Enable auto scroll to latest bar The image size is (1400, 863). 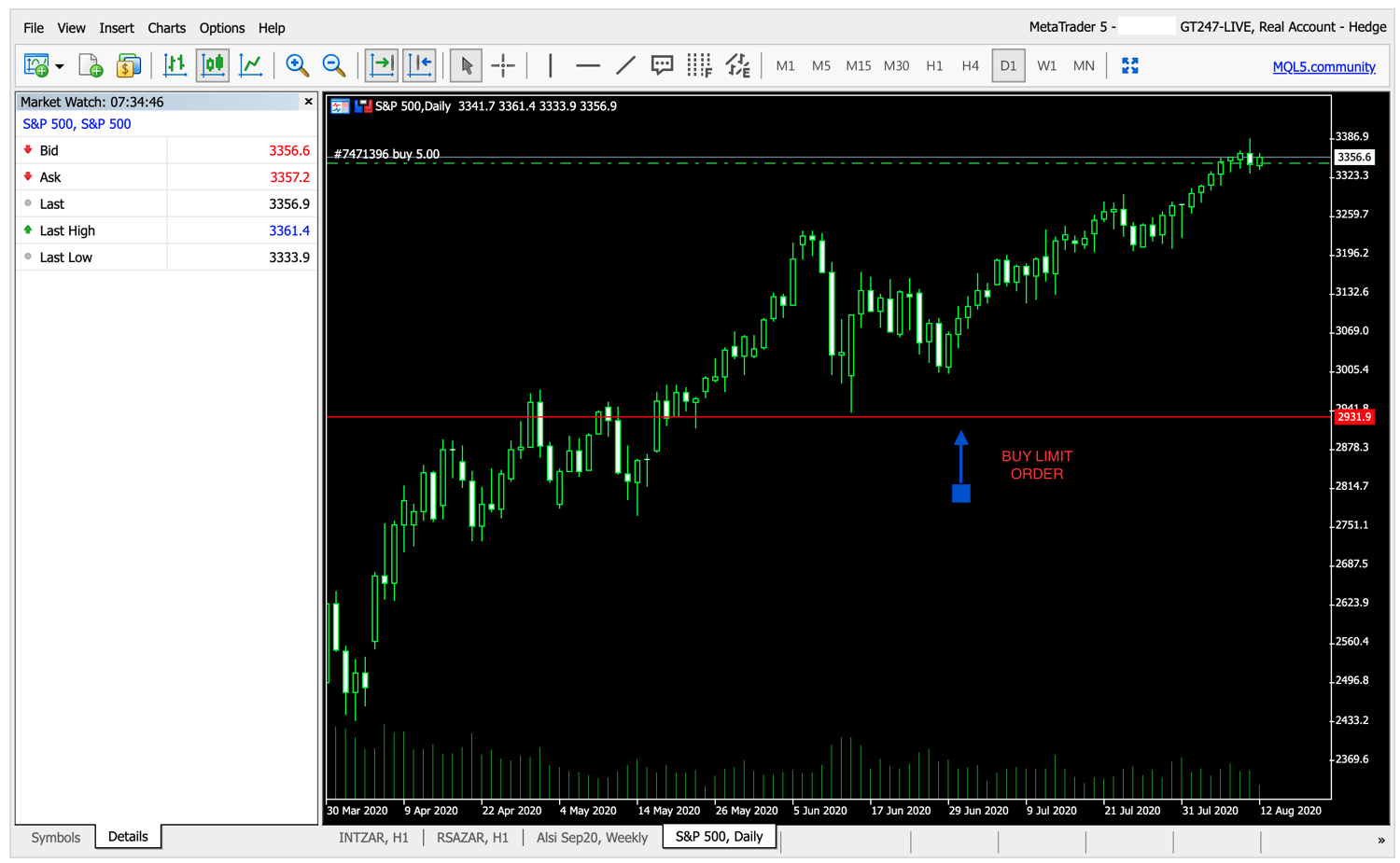[383, 65]
